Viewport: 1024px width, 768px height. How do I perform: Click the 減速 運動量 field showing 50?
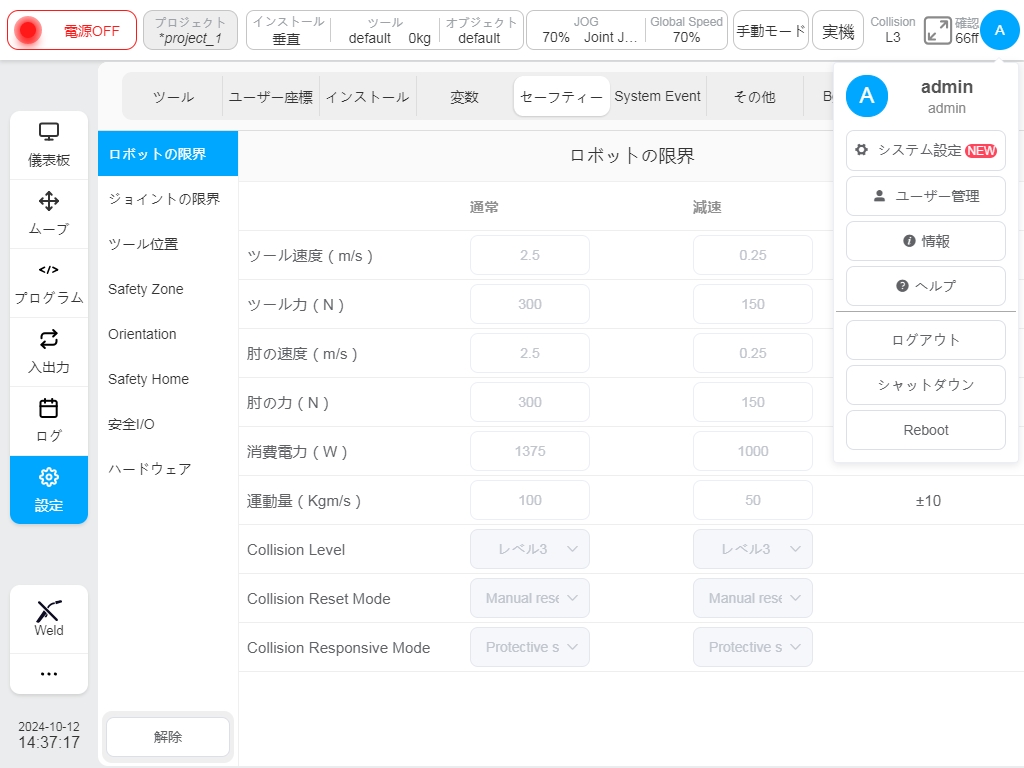click(753, 500)
